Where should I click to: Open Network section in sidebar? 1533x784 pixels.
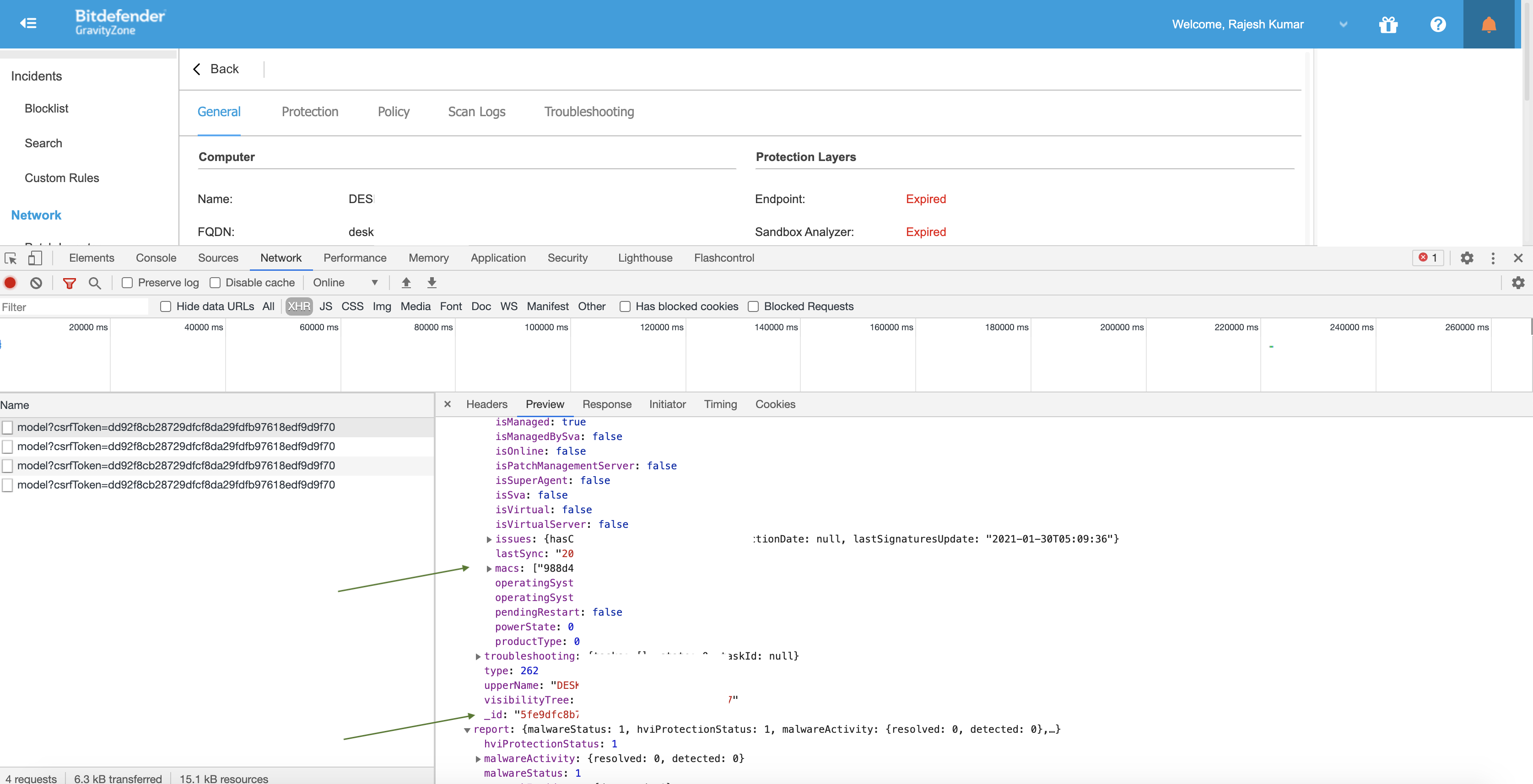36,215
